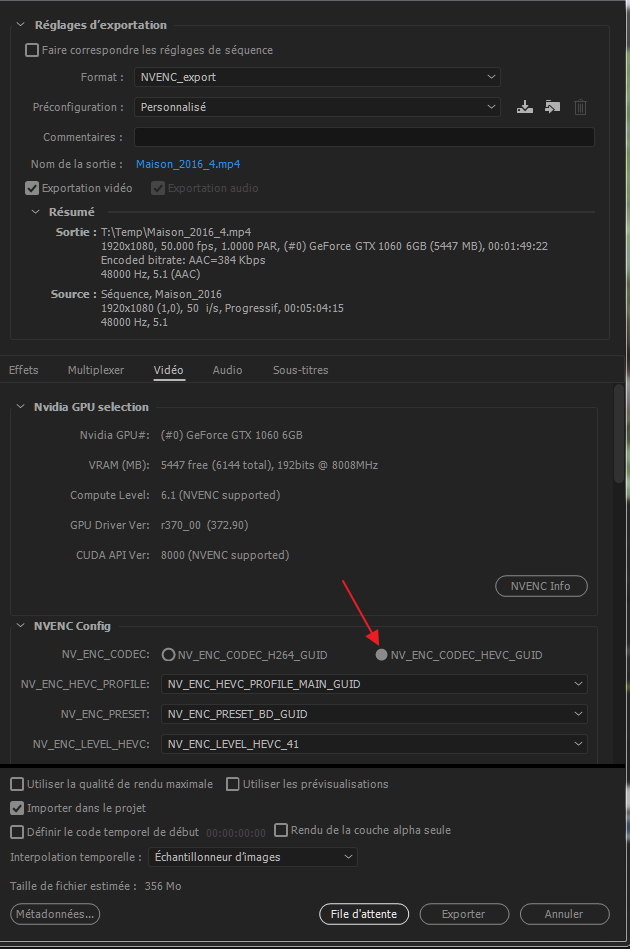Click the Encoded bitrate AAC=384 Kbps text

point(183,260)
